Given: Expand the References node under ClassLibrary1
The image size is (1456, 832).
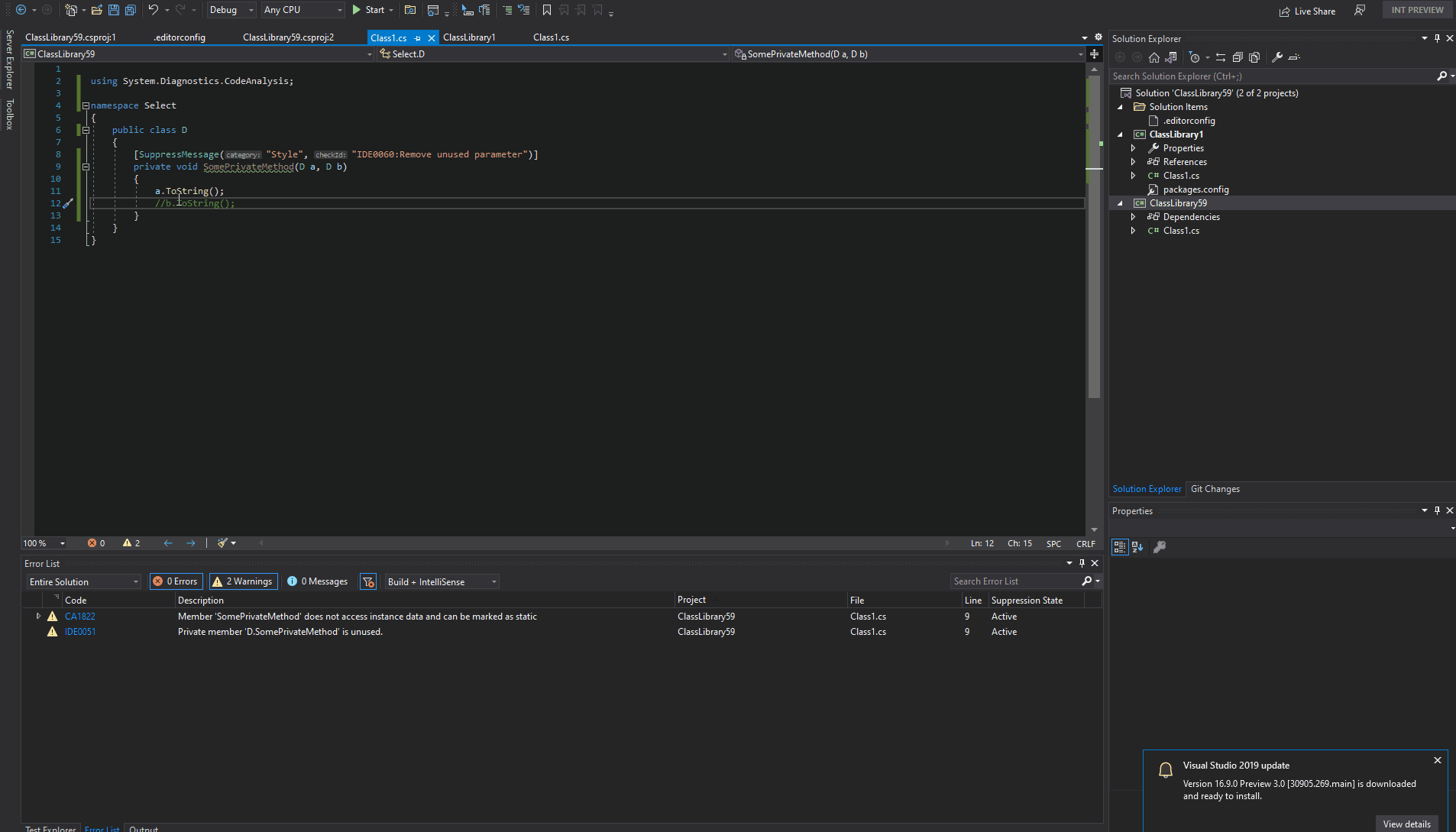Looking at the screenshot, I should (x=1134, y=161).
